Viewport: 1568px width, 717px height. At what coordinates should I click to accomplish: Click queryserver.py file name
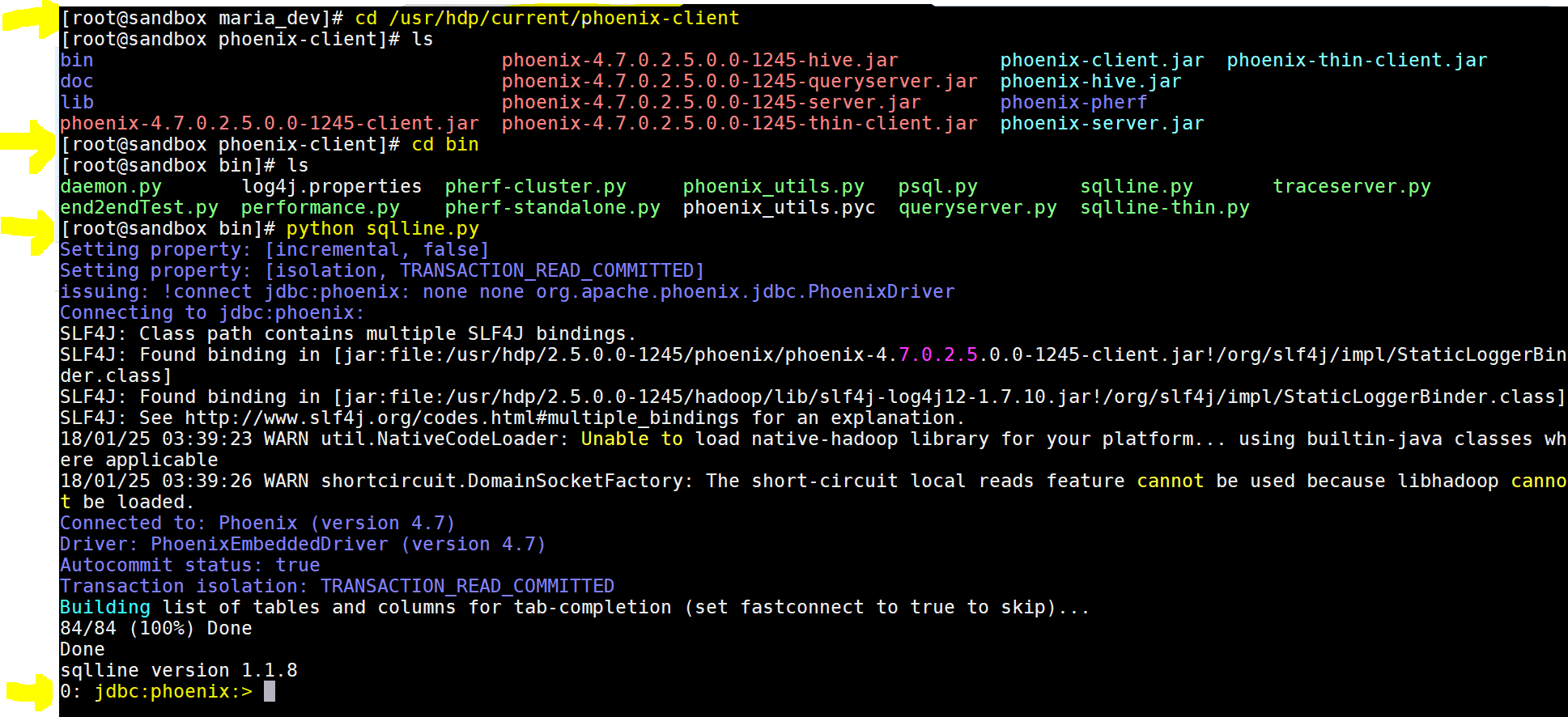point(978,208)
